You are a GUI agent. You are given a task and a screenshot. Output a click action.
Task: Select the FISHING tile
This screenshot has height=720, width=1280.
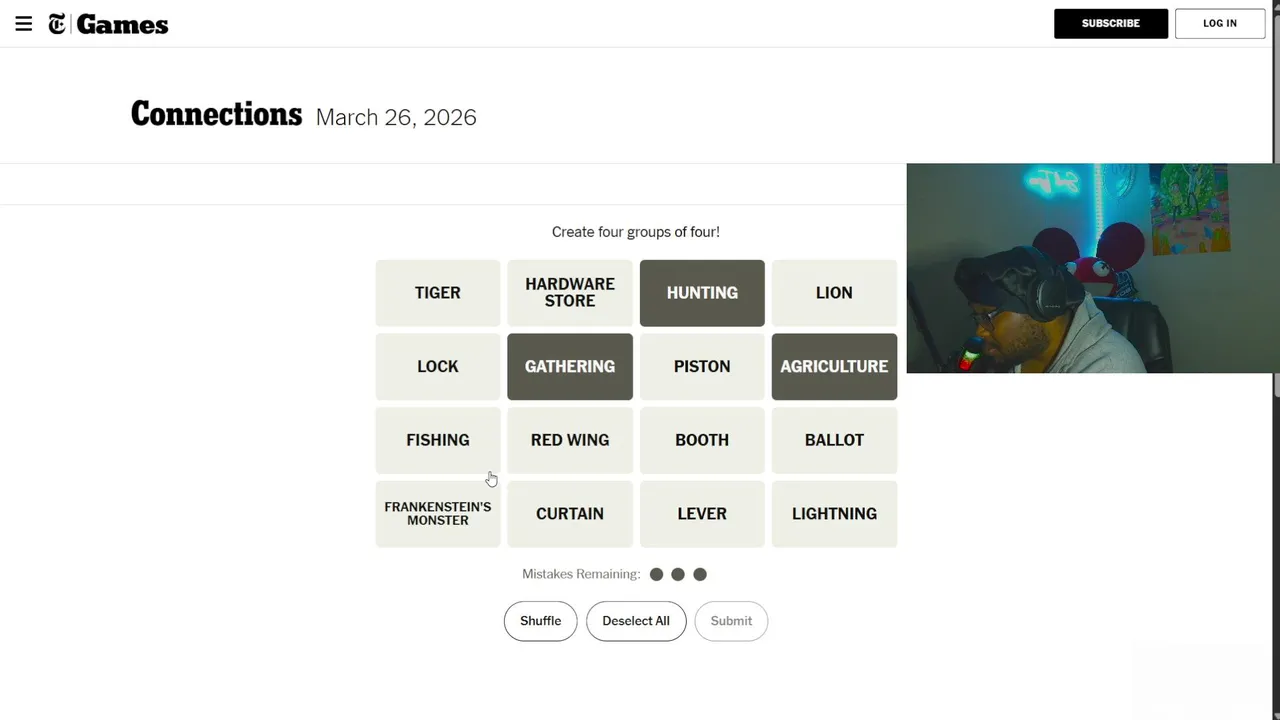[438, 440]
